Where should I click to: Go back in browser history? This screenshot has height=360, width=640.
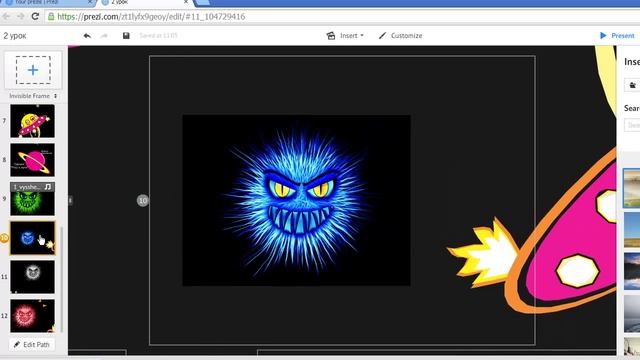6,16
